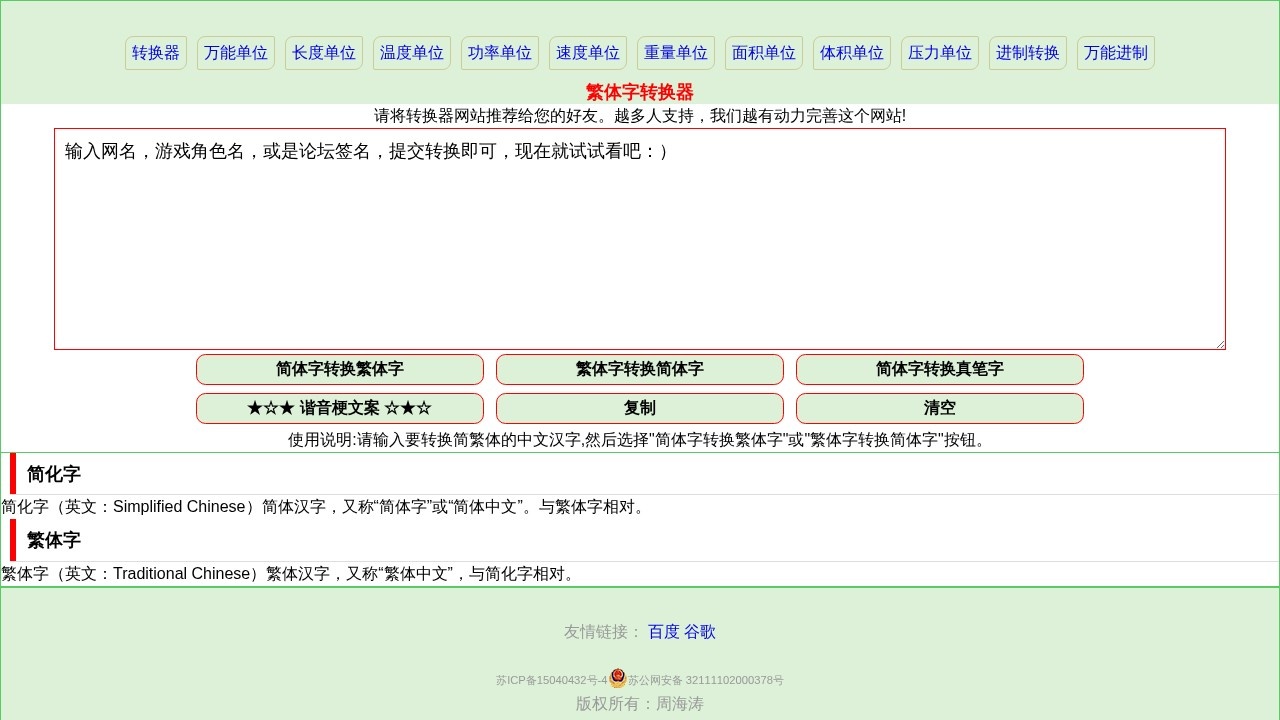Switch to 长度单位 converter
Viewport: 1280px width, 720px height.
[x=323, y=52]
